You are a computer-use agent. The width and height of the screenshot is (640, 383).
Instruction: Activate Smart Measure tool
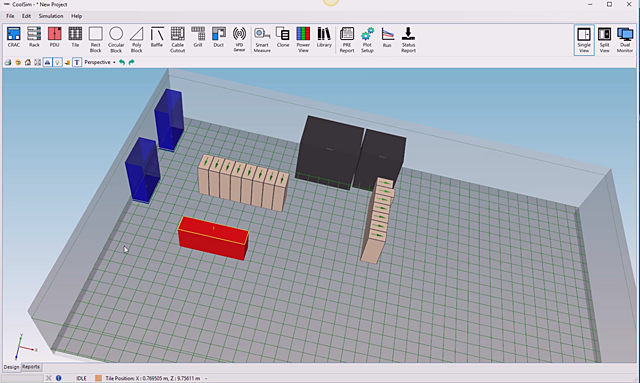[x=262, y=40]
